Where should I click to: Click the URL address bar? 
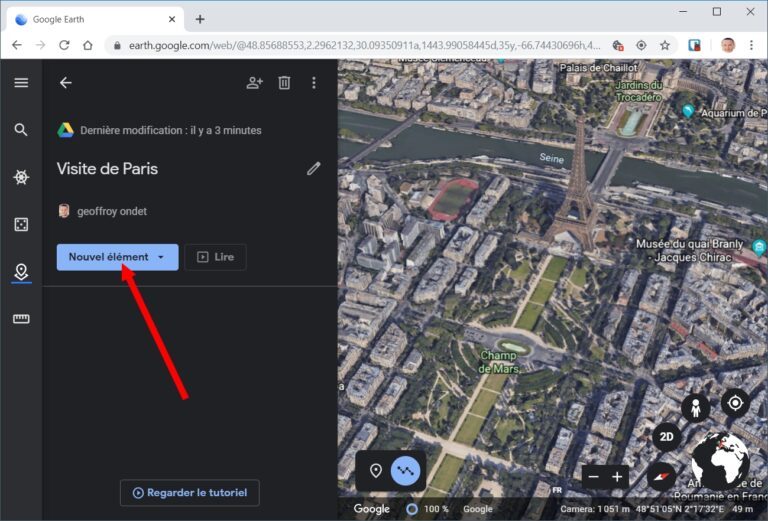[363, 45]
